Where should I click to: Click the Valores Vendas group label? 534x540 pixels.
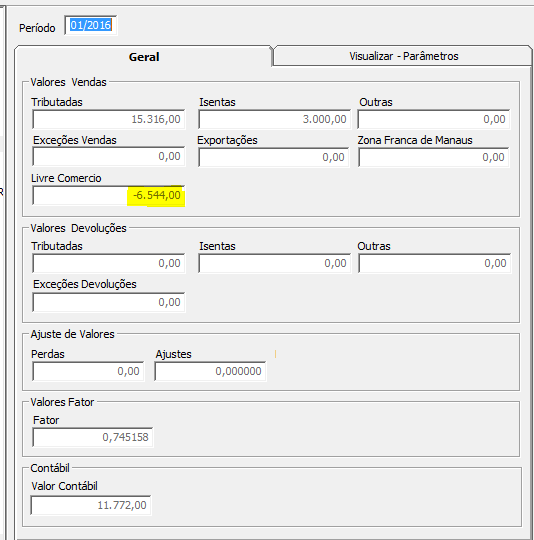click(x=68, y=82)
